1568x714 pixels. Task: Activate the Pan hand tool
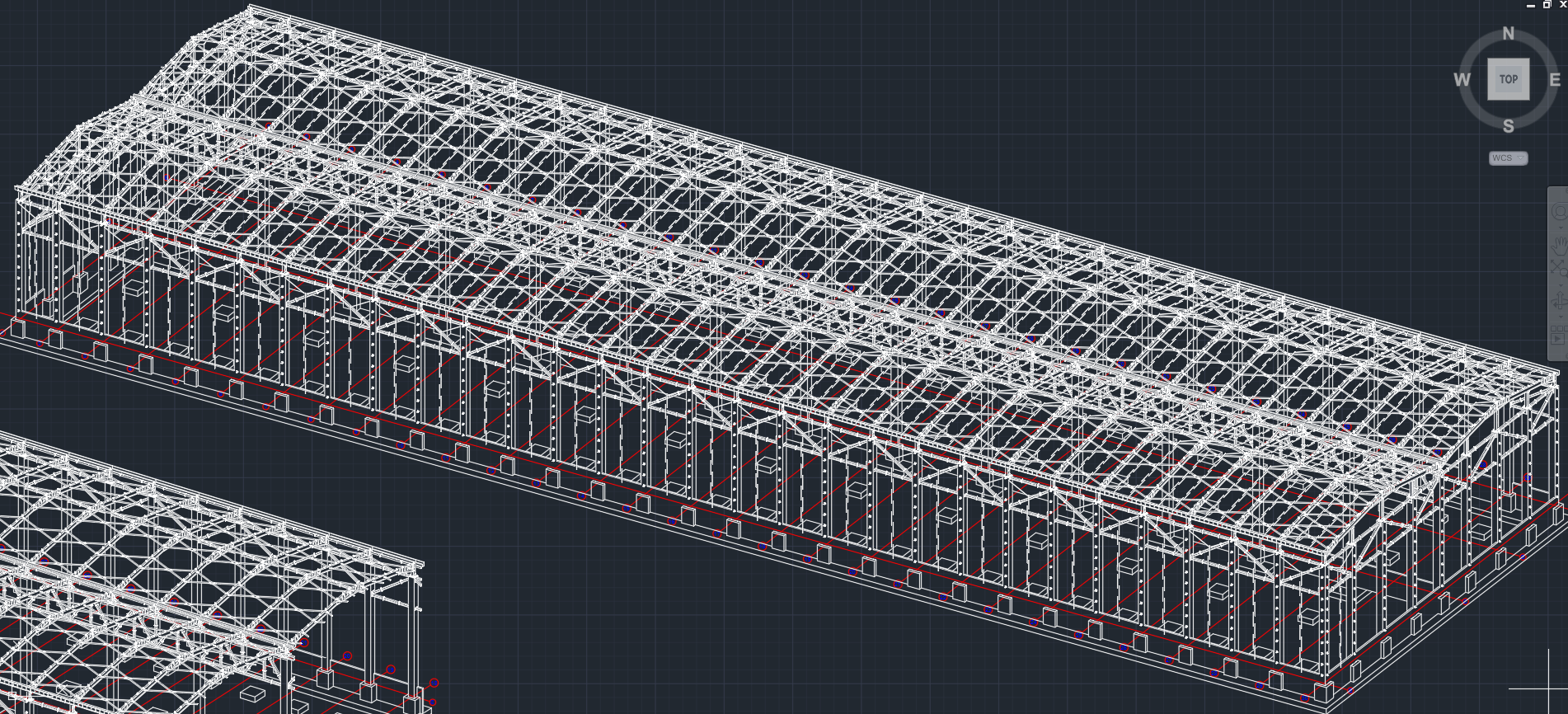tap(1559, 245)
